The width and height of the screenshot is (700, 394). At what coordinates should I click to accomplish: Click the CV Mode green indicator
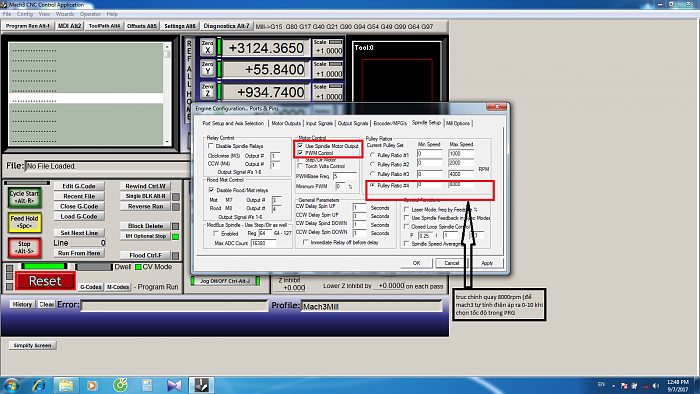(138, 267)
